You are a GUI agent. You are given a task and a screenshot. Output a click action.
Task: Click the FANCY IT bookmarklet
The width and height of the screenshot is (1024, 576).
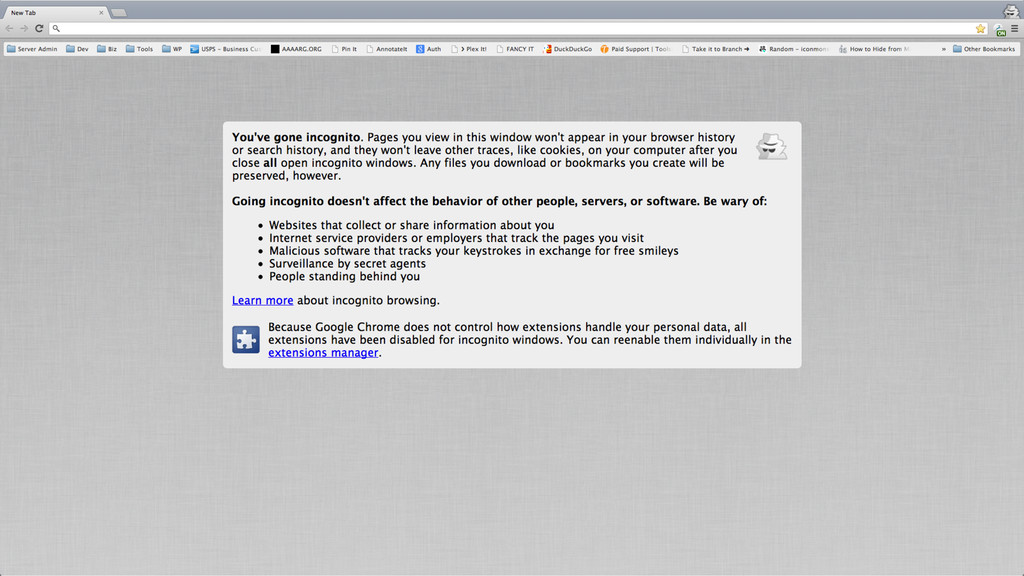[x=515, y=49]
